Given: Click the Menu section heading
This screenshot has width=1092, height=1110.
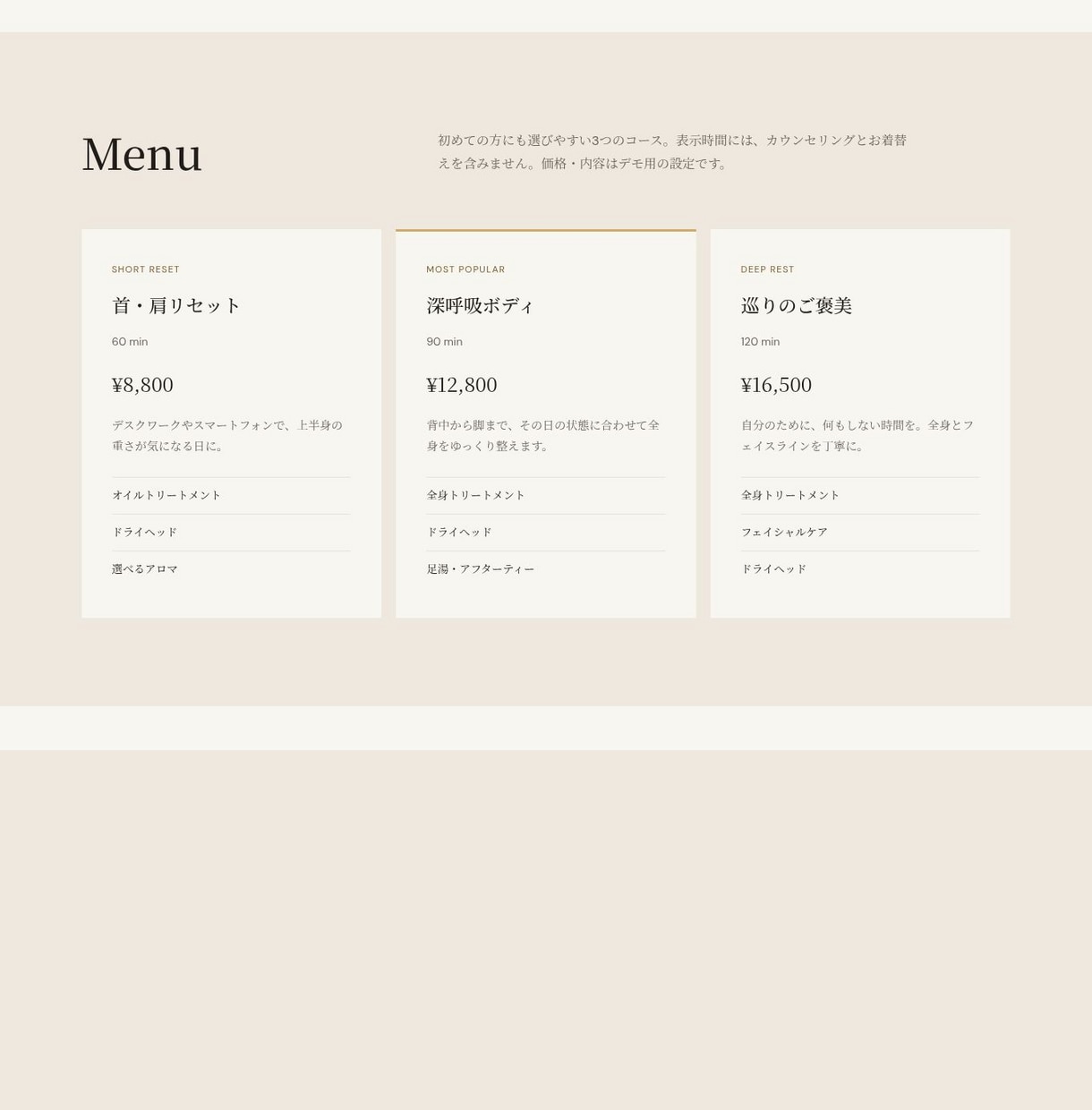Looking at the screenshot, I should 141,154.
